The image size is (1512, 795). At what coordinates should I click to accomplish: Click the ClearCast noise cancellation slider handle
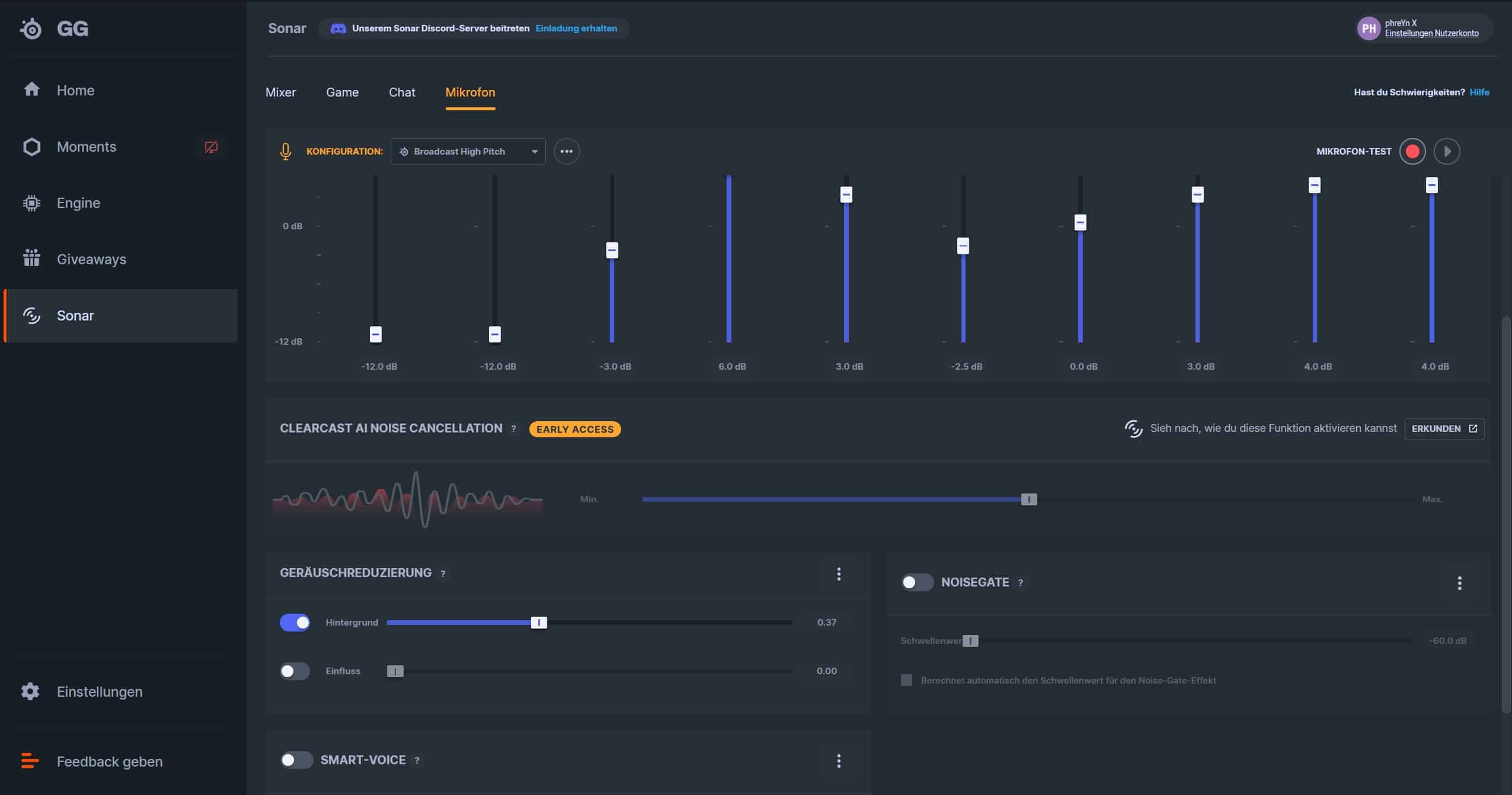(x=1029, y=499)
